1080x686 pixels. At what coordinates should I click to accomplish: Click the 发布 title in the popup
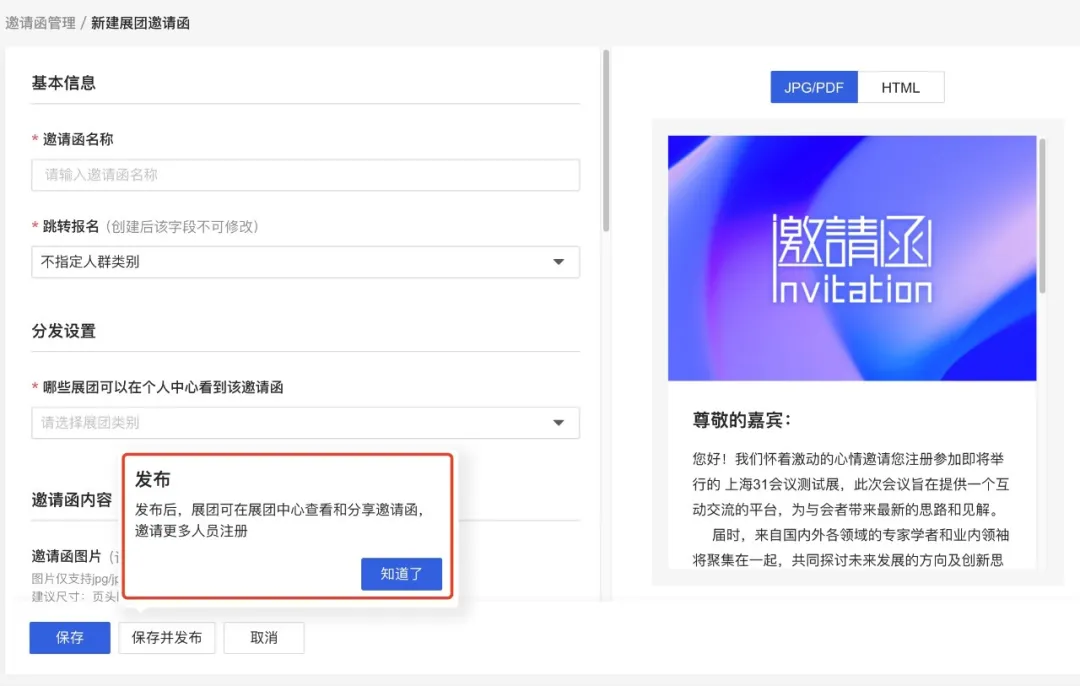click(x=153, y=480)
